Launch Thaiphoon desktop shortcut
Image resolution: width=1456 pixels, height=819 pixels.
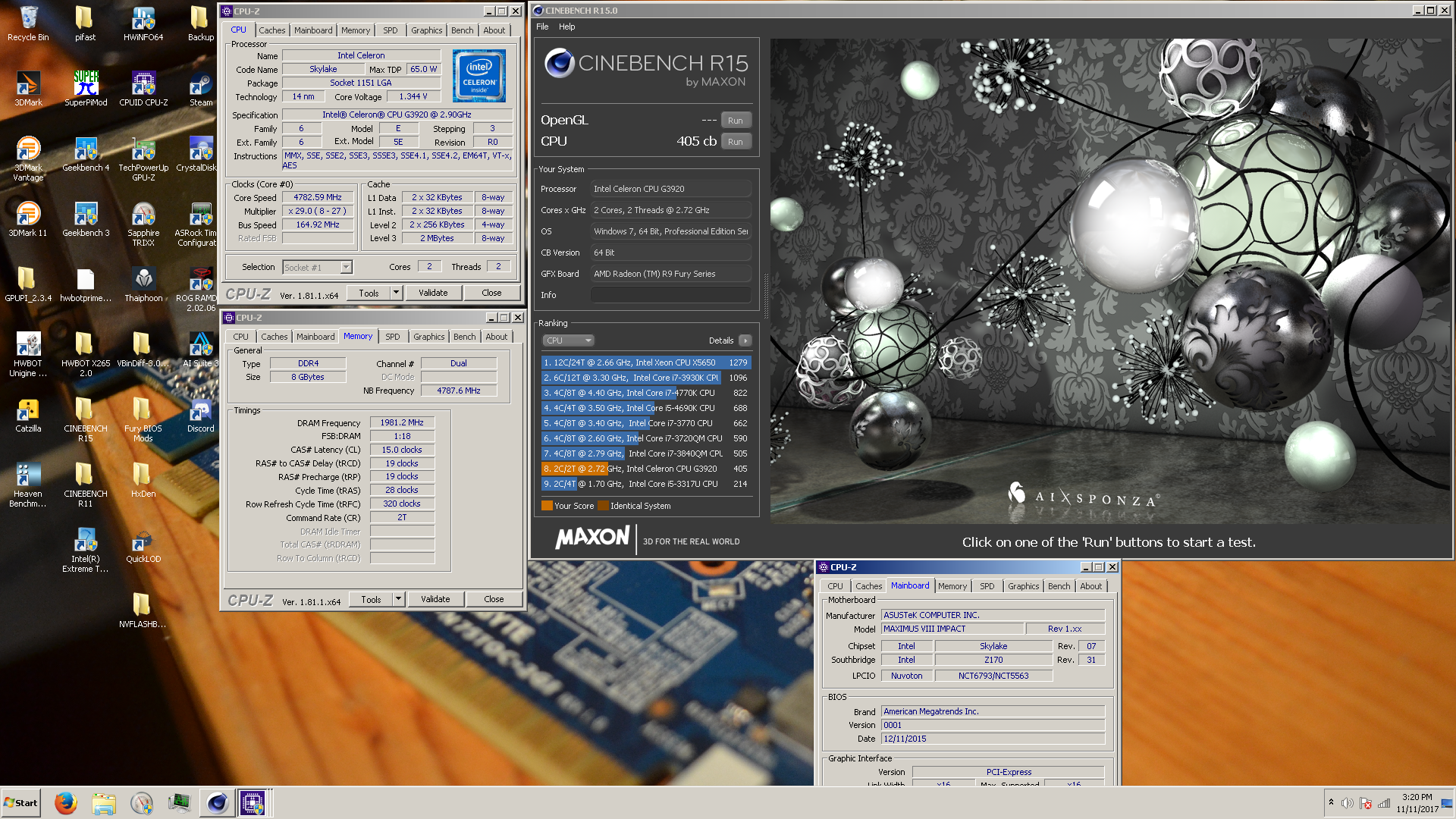coord(143,284)
